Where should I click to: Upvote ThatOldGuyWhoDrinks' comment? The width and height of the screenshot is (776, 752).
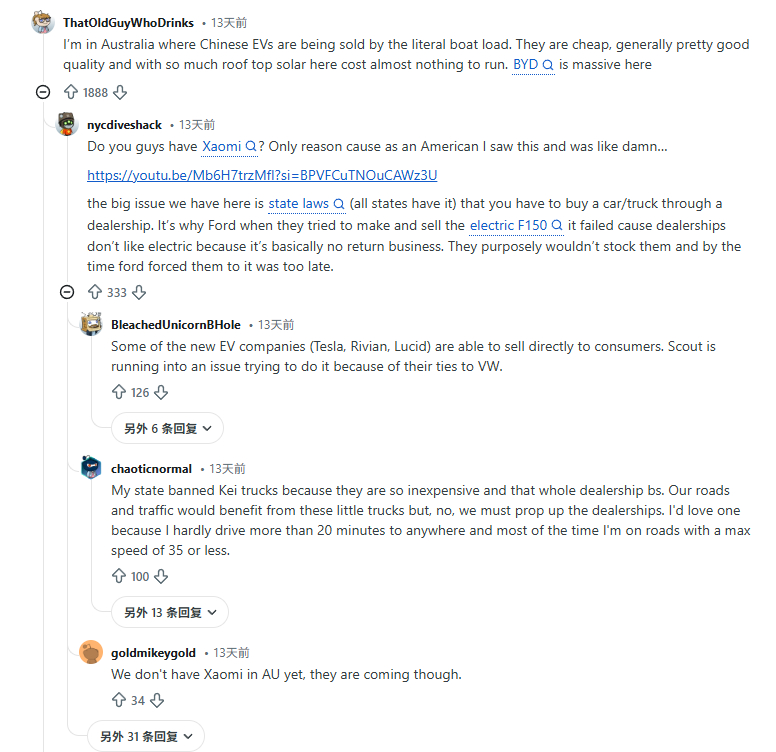tap(71, 92)
